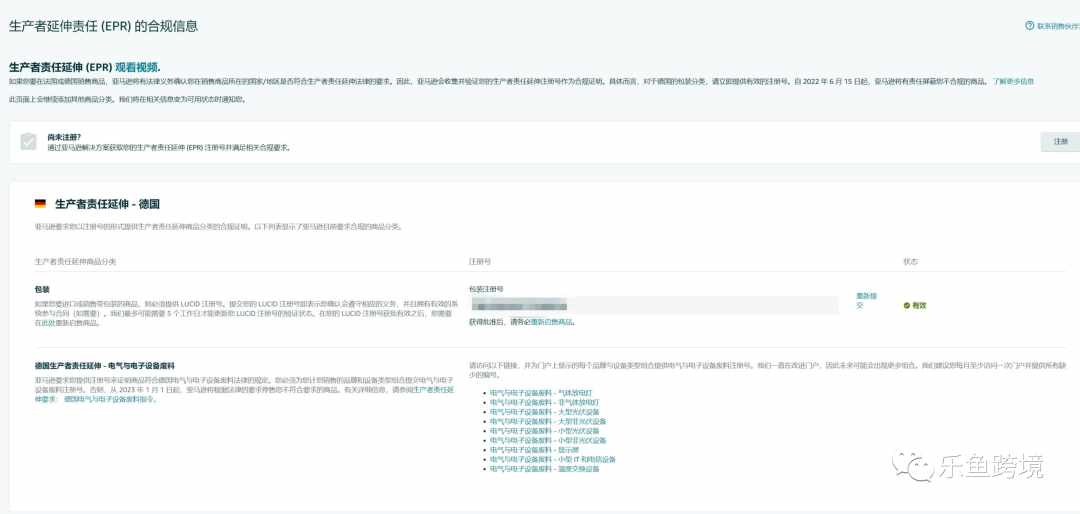Open the 重新启售商品 link below registration number
The height and width of the screenshot is (514, 1080).
tap(552, 322)
